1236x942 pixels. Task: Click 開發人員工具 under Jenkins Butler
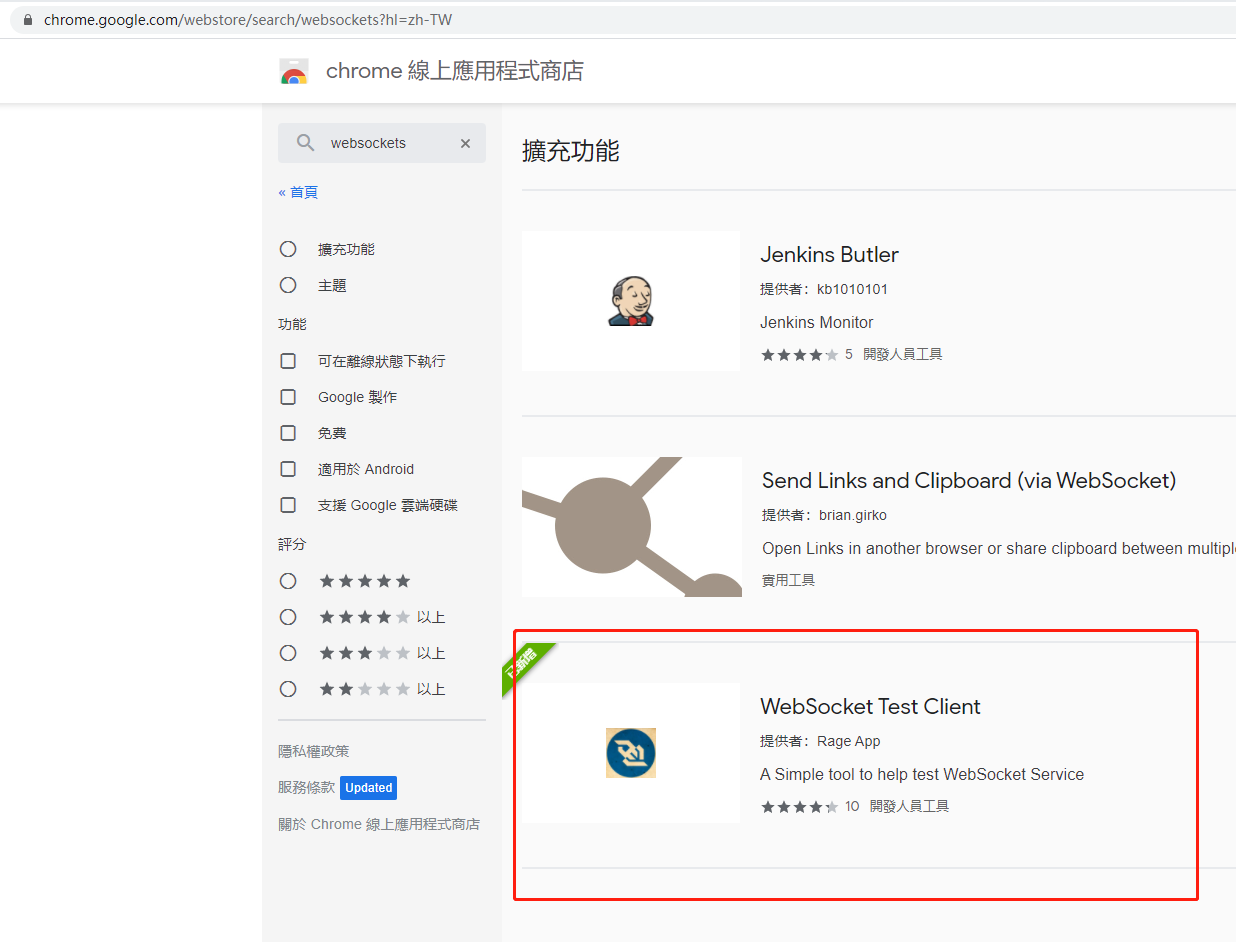coord(903,354)
